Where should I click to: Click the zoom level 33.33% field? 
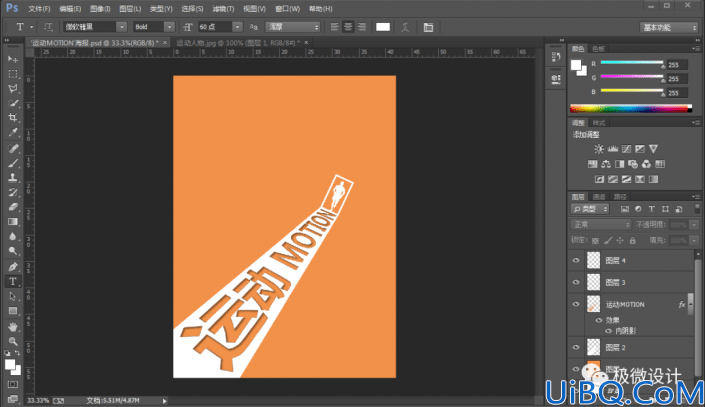point(39,400)
